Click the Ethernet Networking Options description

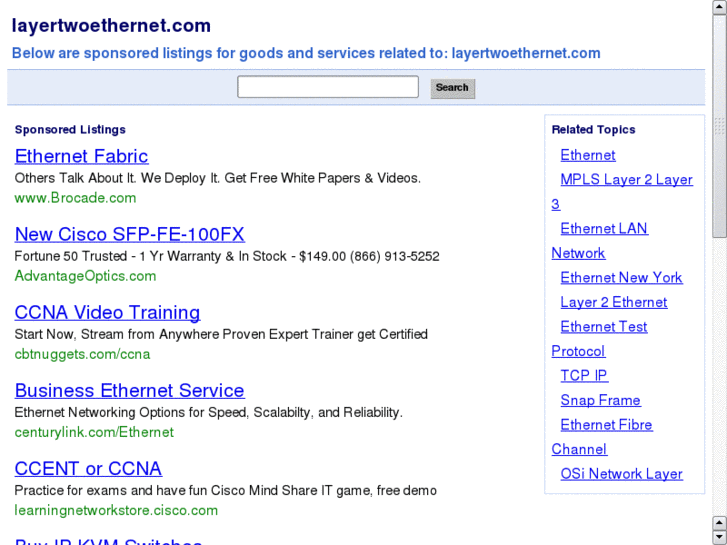209,412
